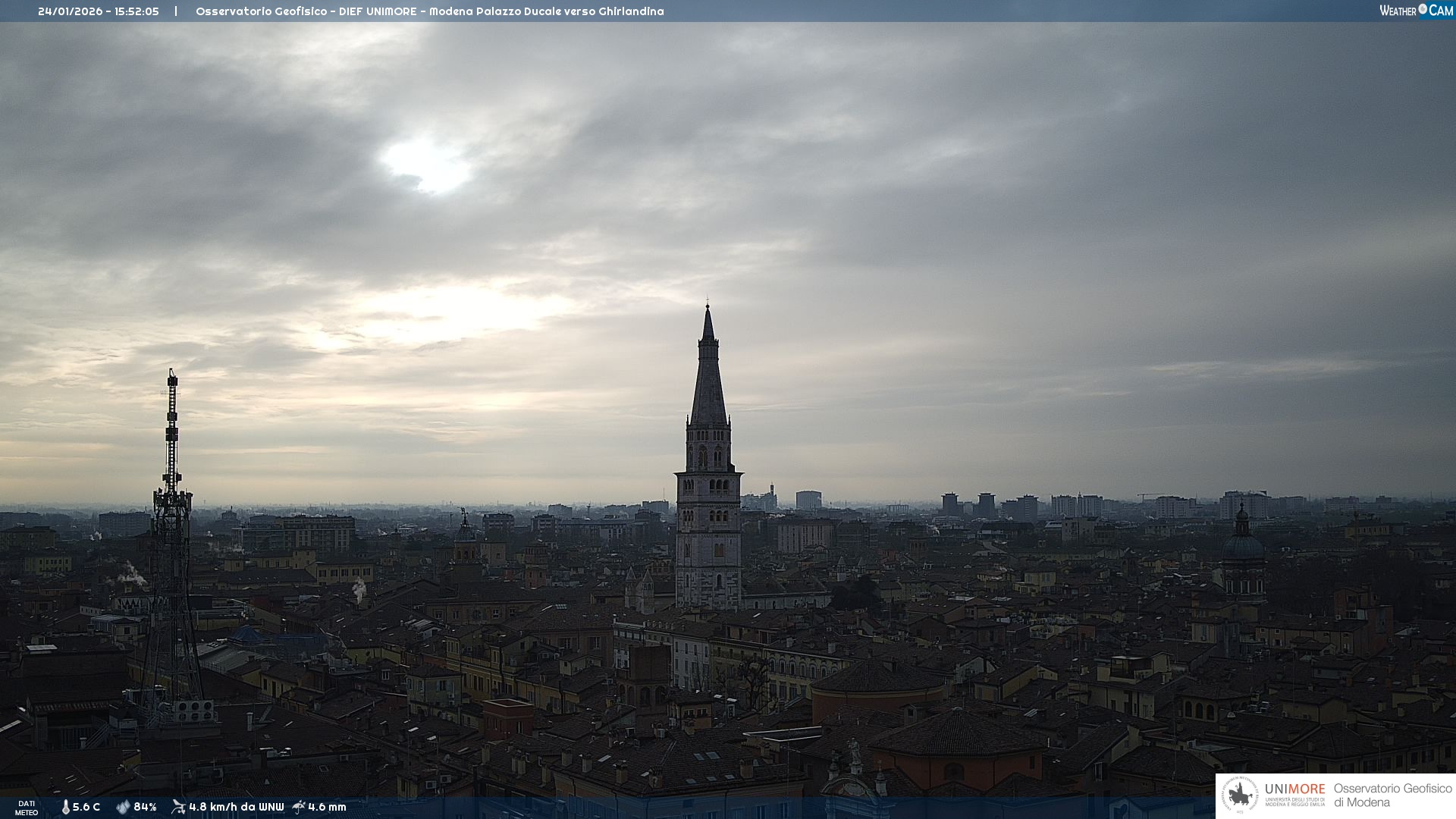Click the UNIMORE university crest emblem
Image resolution: width=1456 pixels, height=819 pixels.
1241,795
